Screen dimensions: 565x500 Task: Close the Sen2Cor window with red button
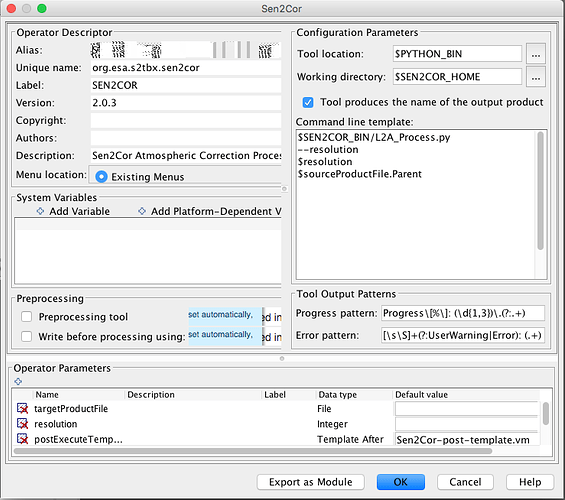[x=11, y=8]
